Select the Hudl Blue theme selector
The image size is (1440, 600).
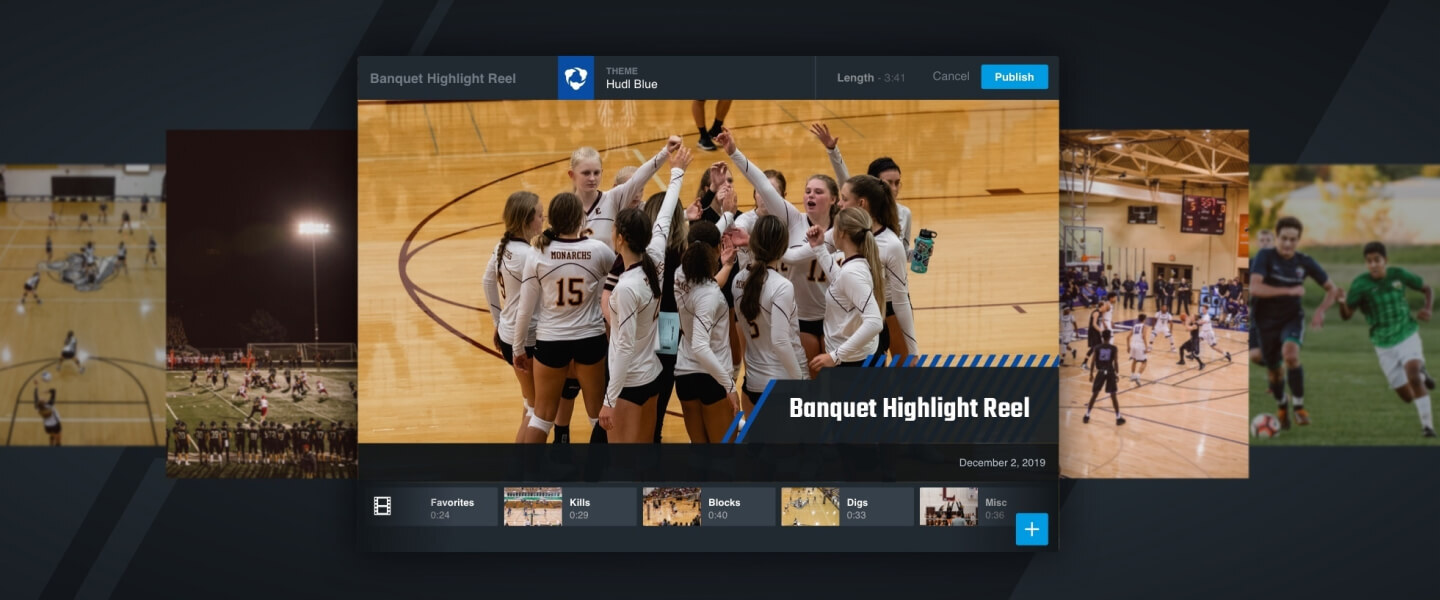click(x=686, y=78)
